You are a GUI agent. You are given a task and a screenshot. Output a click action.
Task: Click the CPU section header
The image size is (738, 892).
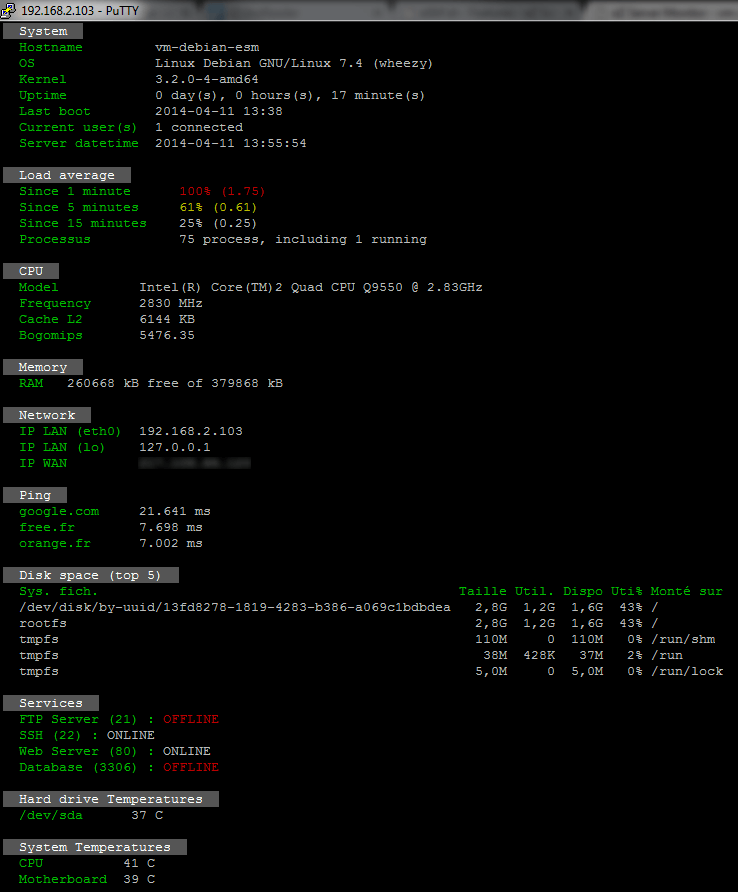tap(31, 271)
